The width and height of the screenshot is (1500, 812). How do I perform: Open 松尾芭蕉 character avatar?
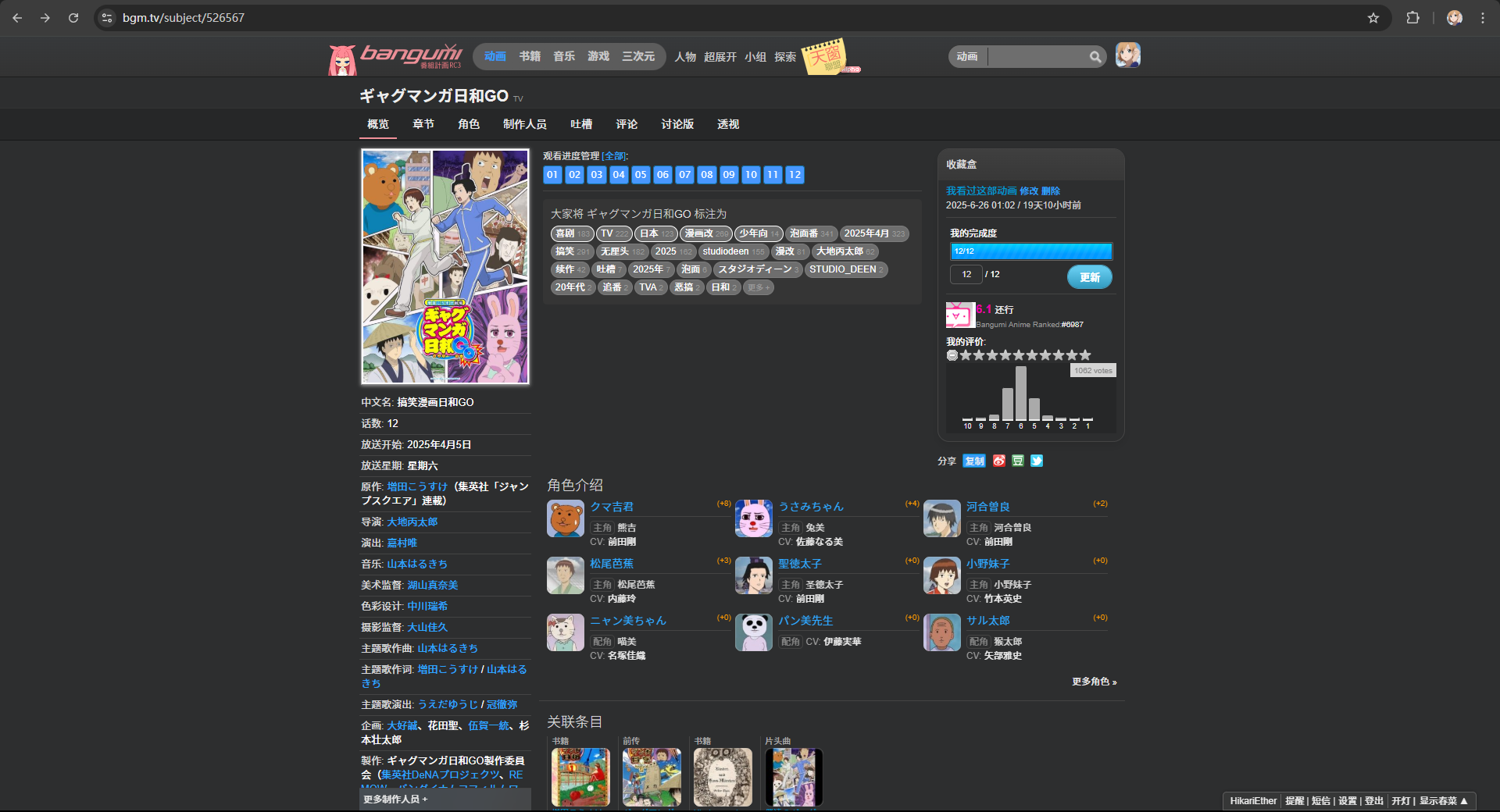pyautogui.click(x=566, y=575)
